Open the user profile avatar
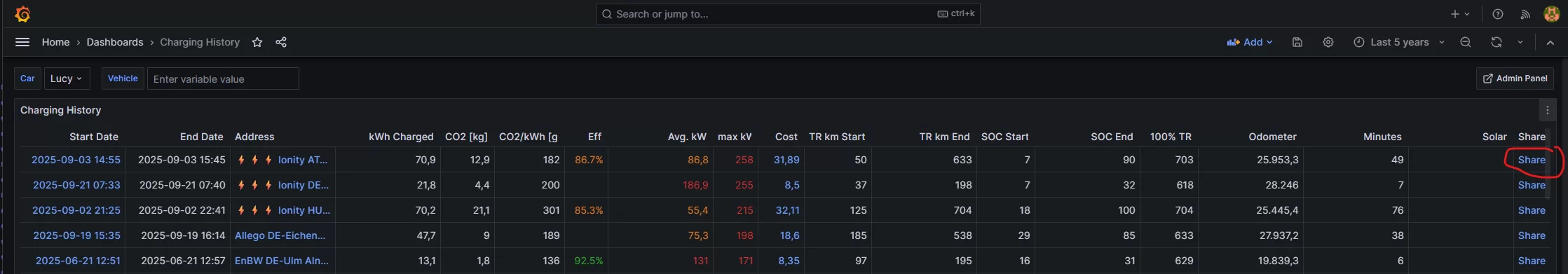The width and height of the screenshot is (1568, 274). pos(1552,14)
